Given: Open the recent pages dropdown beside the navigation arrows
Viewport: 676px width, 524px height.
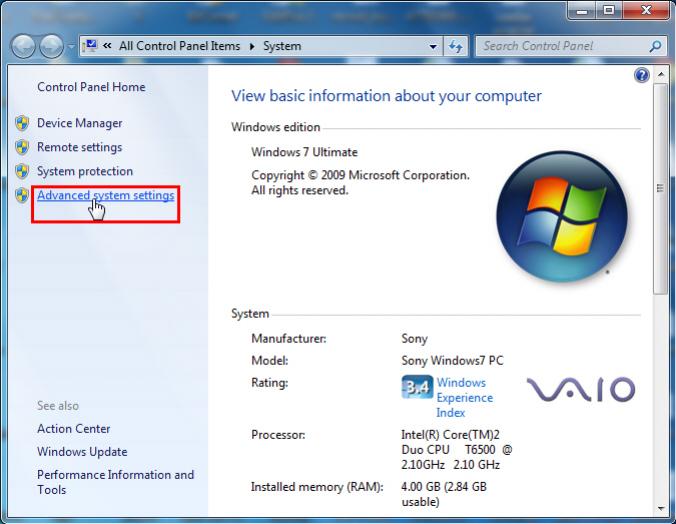Looking at the screenshot, I should (x=71, y=46).
